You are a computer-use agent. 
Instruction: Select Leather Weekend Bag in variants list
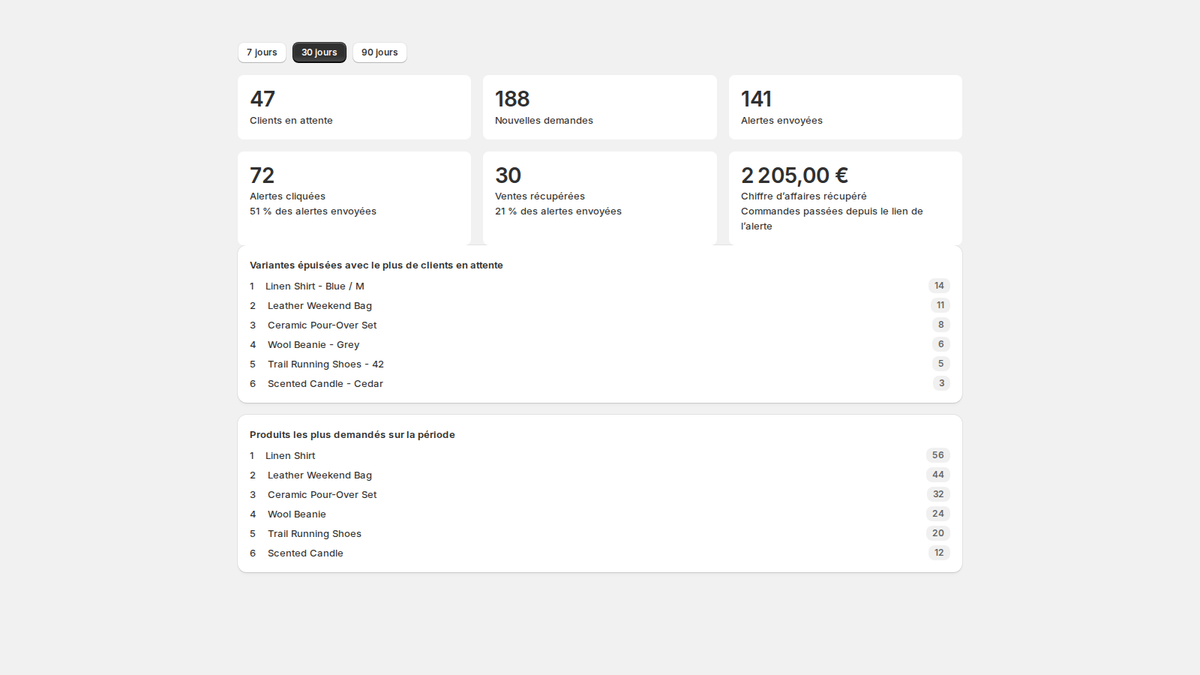(600, 305)
